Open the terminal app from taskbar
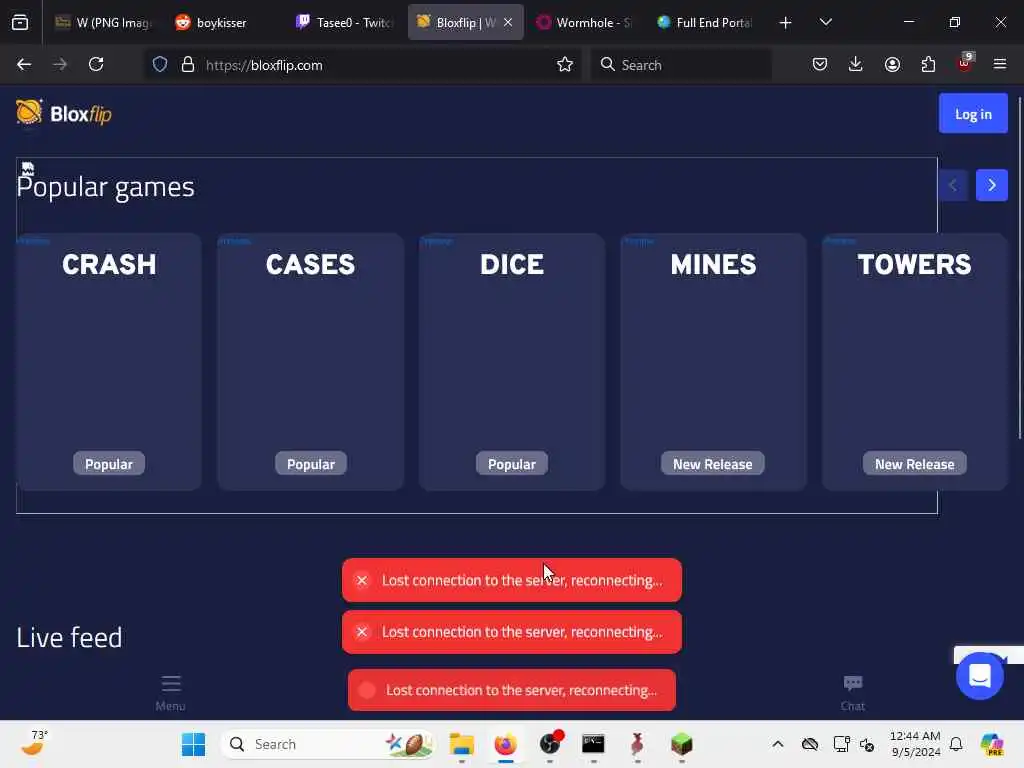The image size is (1024, 768). click(594, 744)
